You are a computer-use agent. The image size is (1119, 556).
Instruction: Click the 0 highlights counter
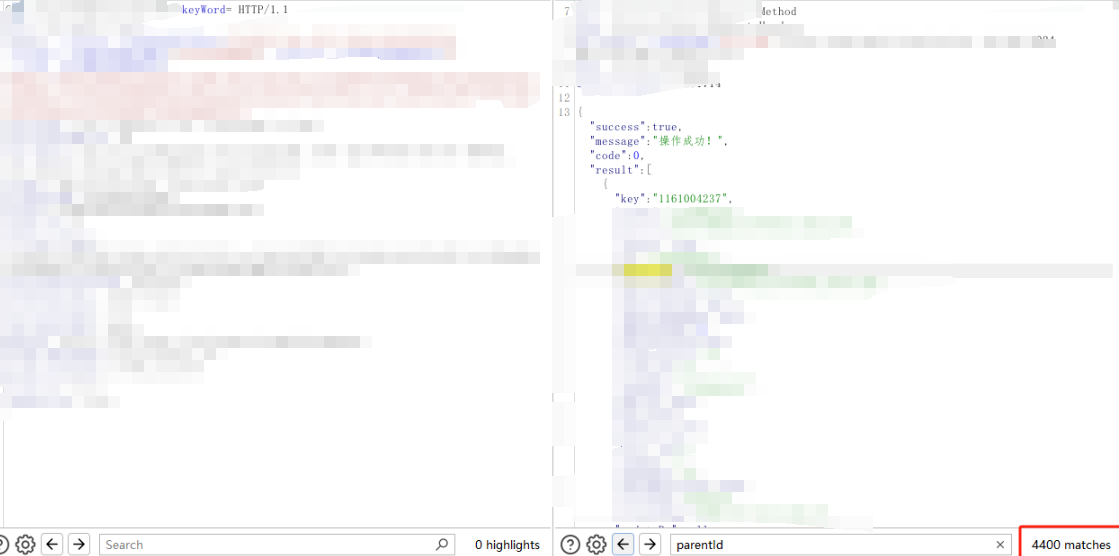pyautogui.click(x=507, y=545)
